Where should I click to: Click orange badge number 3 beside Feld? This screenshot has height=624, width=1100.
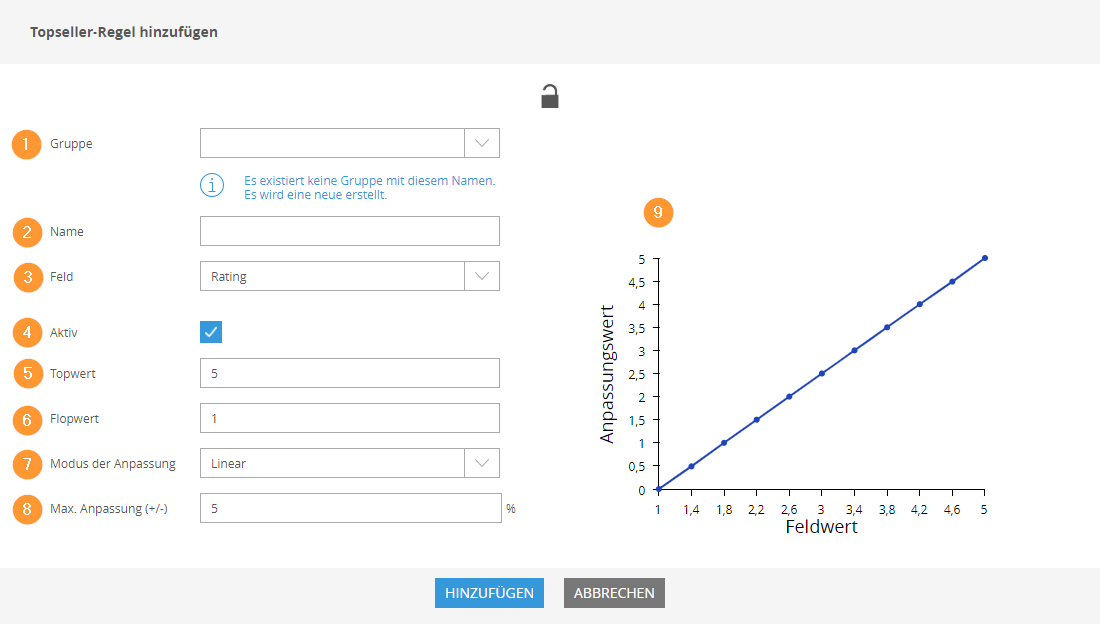coord(27,277)
